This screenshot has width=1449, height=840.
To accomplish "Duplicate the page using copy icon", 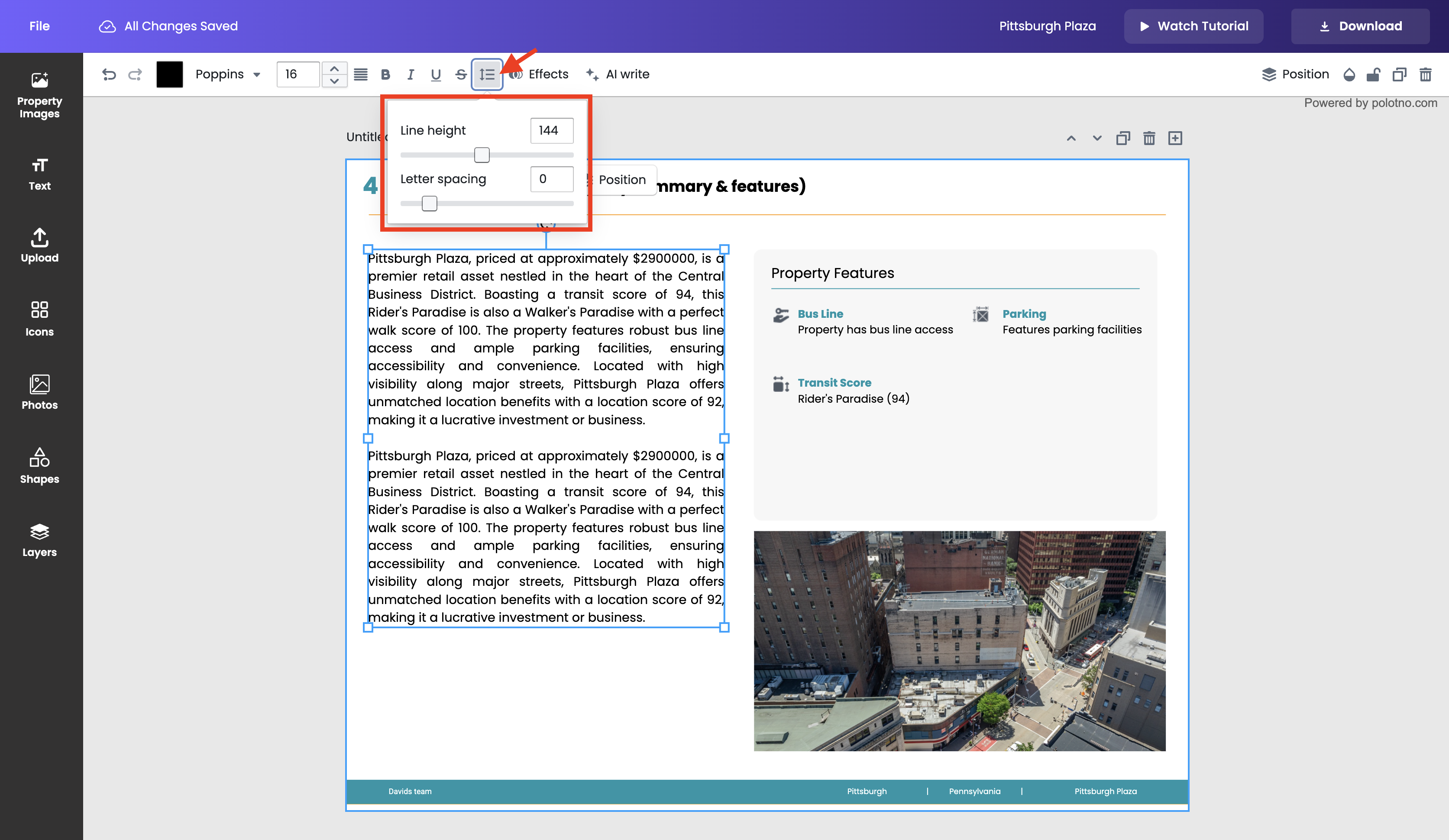I will click(1123, 138).
